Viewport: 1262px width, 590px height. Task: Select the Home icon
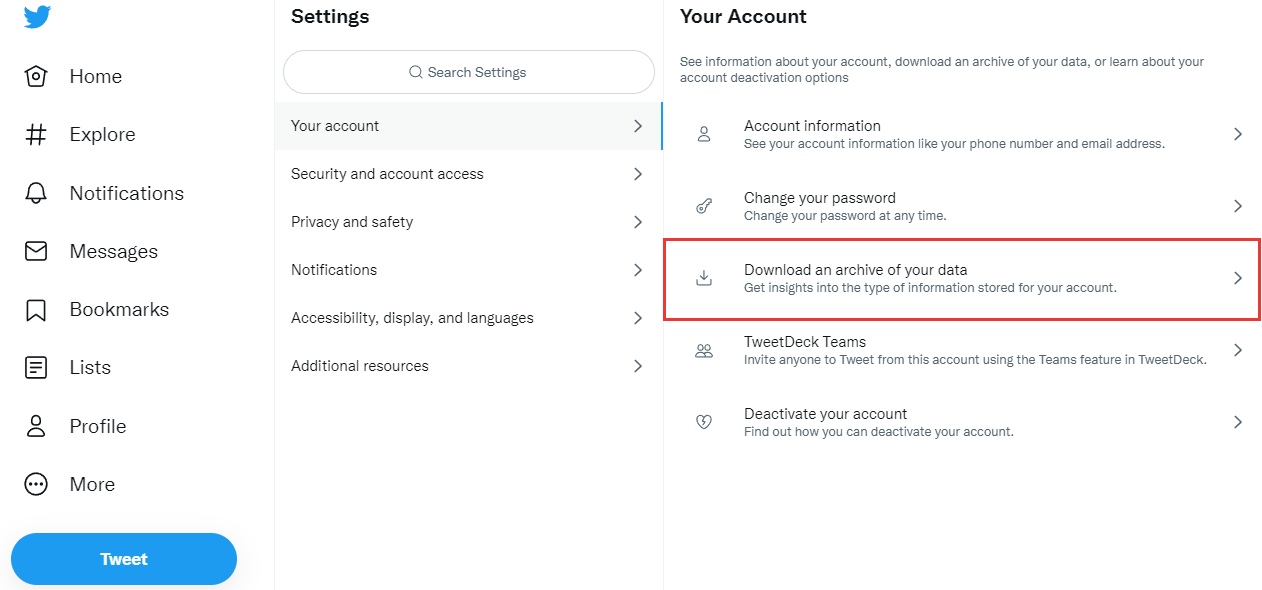pos(35,75)
